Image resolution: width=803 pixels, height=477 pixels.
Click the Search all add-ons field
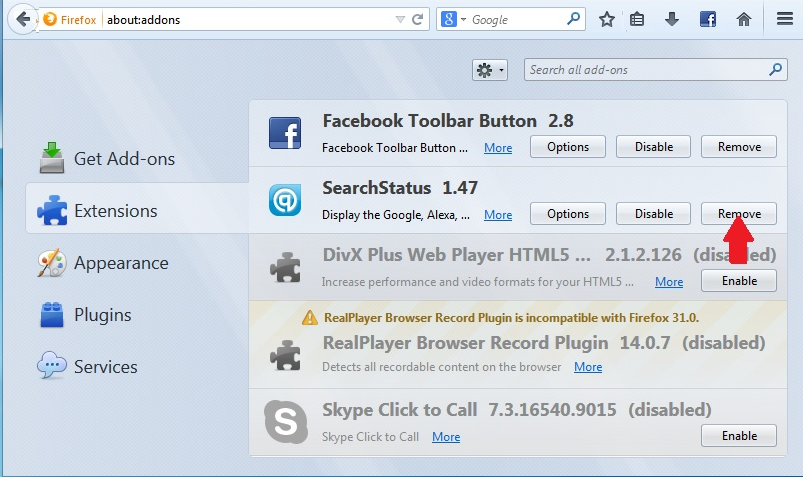(x=645, y=70)
